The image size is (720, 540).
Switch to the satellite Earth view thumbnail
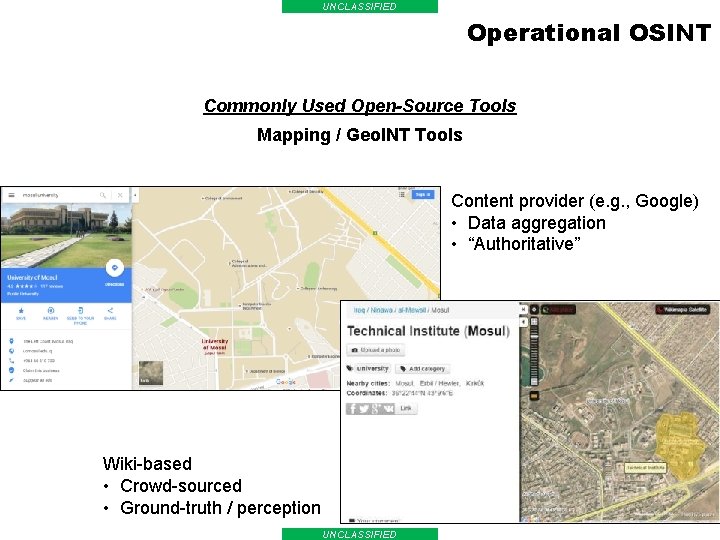[151, 372]
